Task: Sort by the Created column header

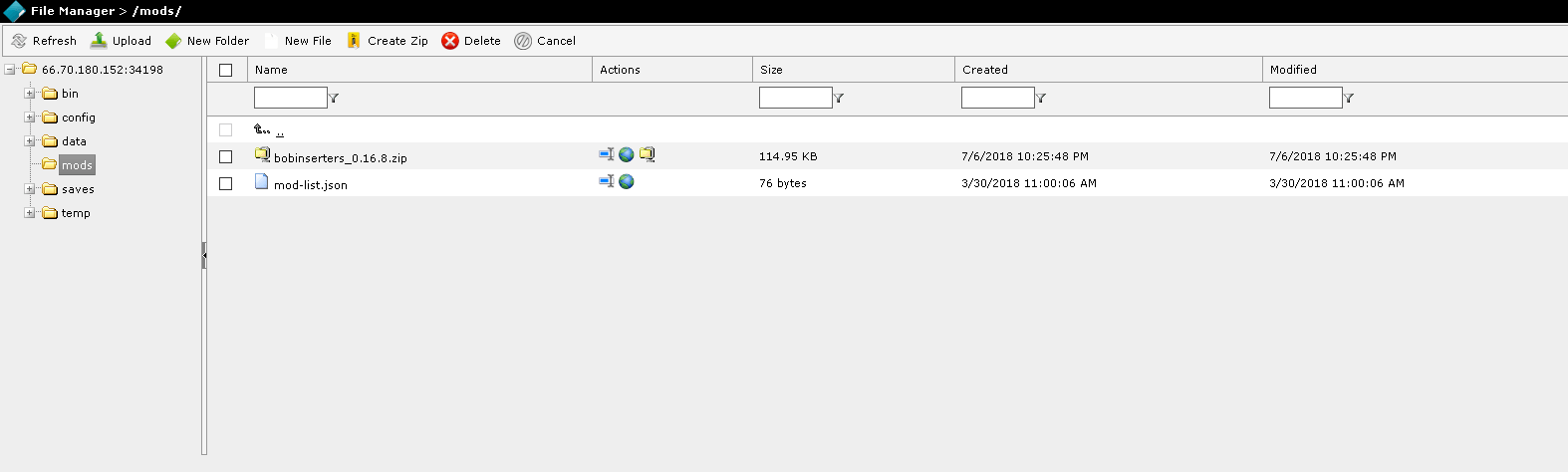Action: click(x=985, y=70)
